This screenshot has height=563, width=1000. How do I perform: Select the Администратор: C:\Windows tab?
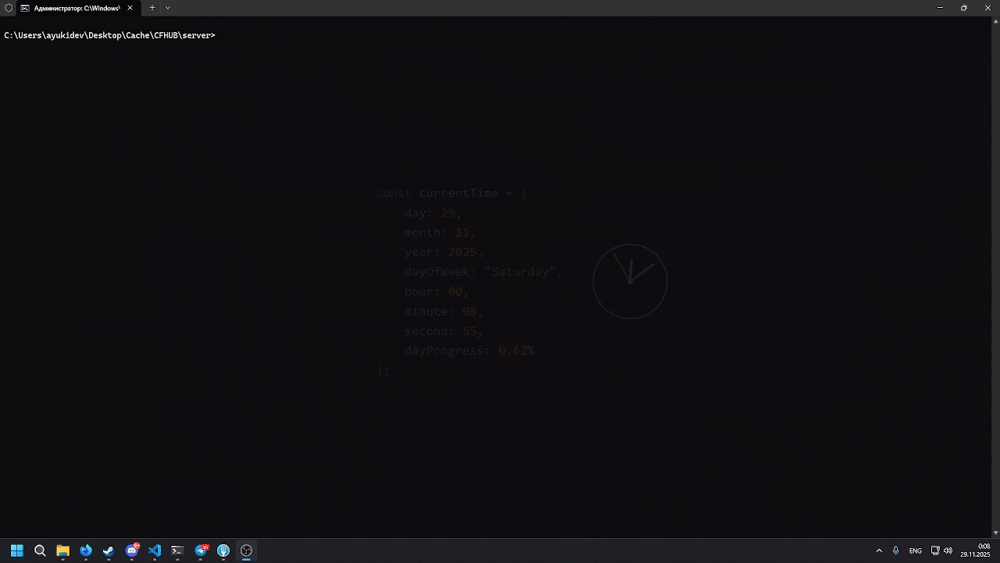coord(77,8)
